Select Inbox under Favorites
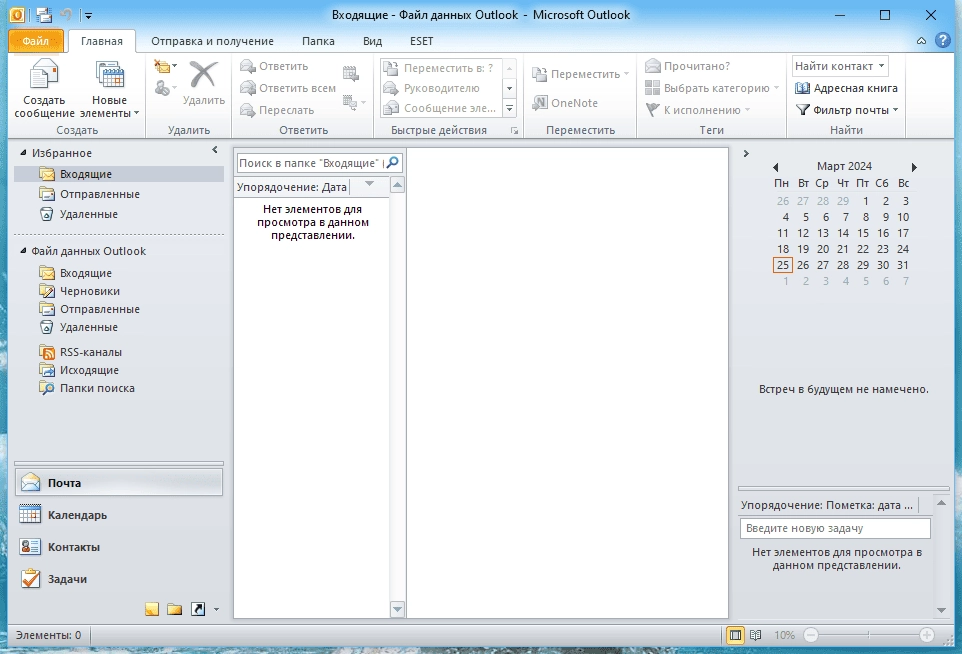Screen dimensions: 962x654 click(x=119, y=174)
